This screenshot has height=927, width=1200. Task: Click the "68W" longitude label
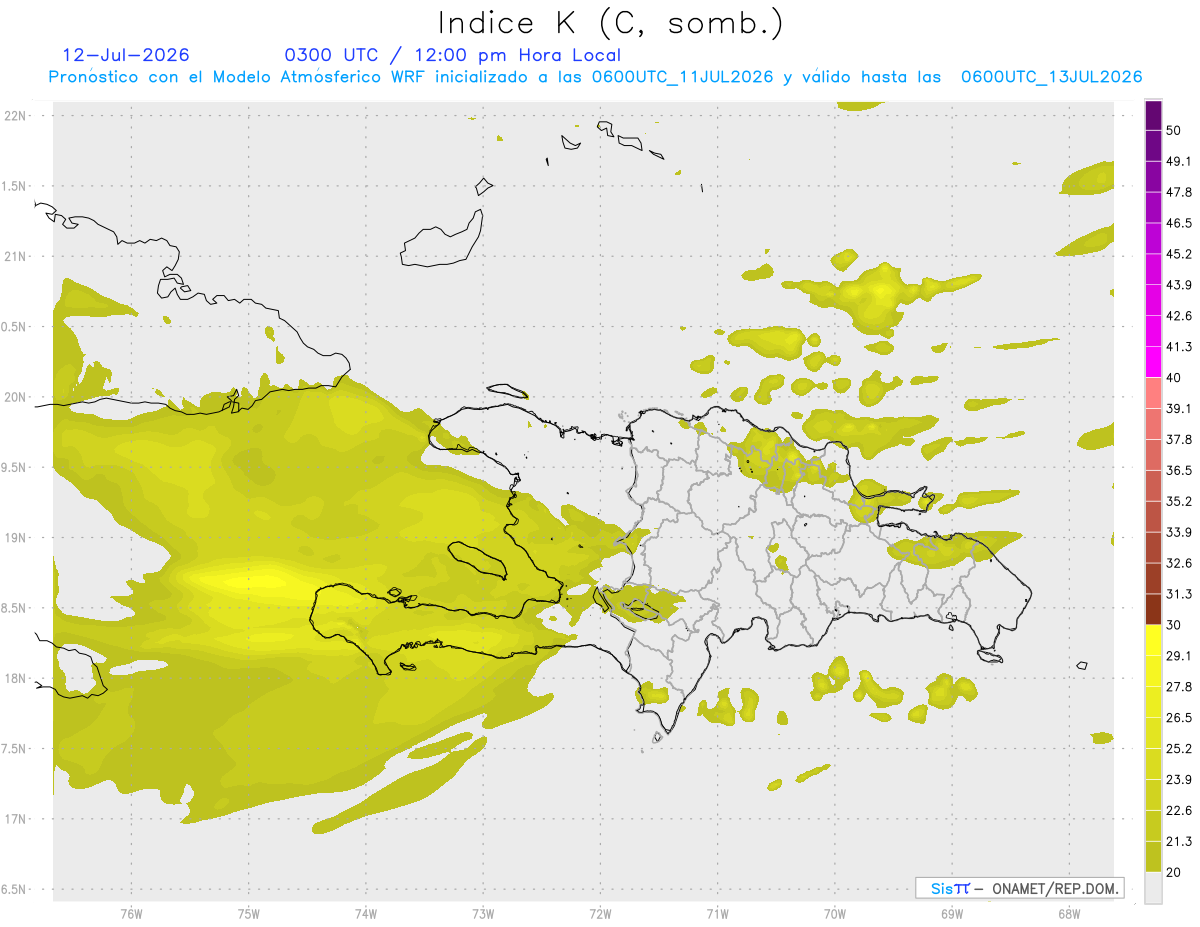point(1069,913)
